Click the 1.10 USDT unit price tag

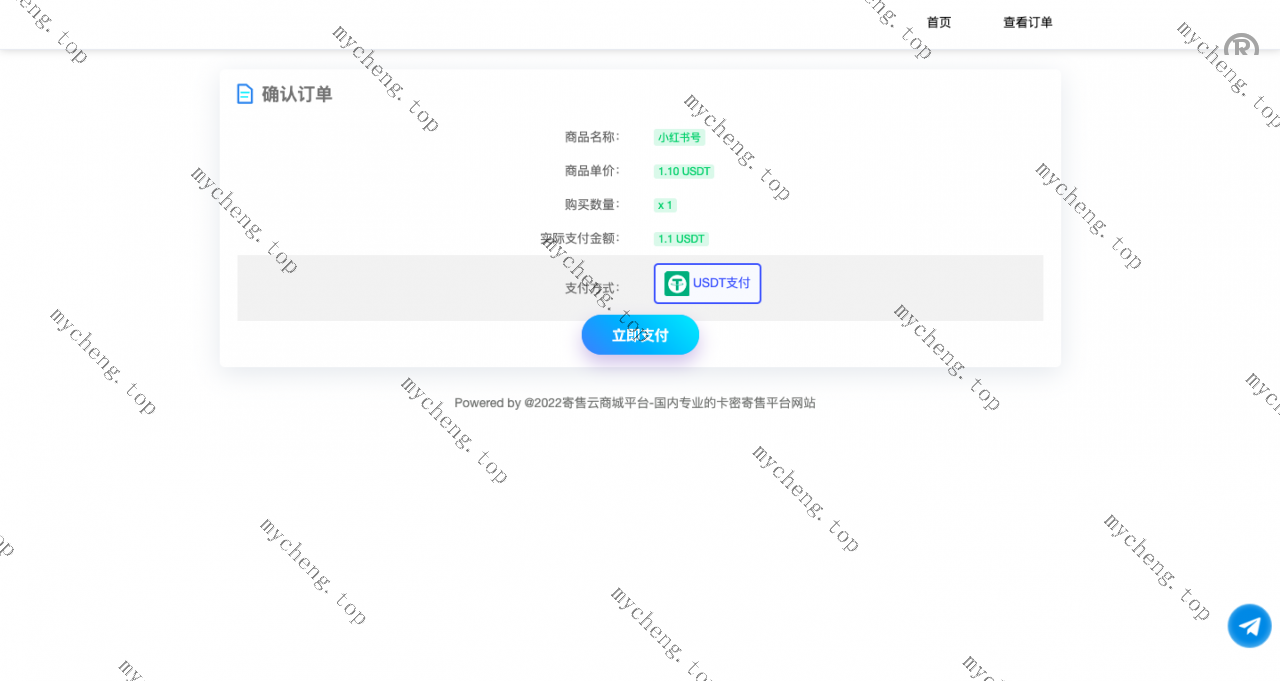point(684,172)
